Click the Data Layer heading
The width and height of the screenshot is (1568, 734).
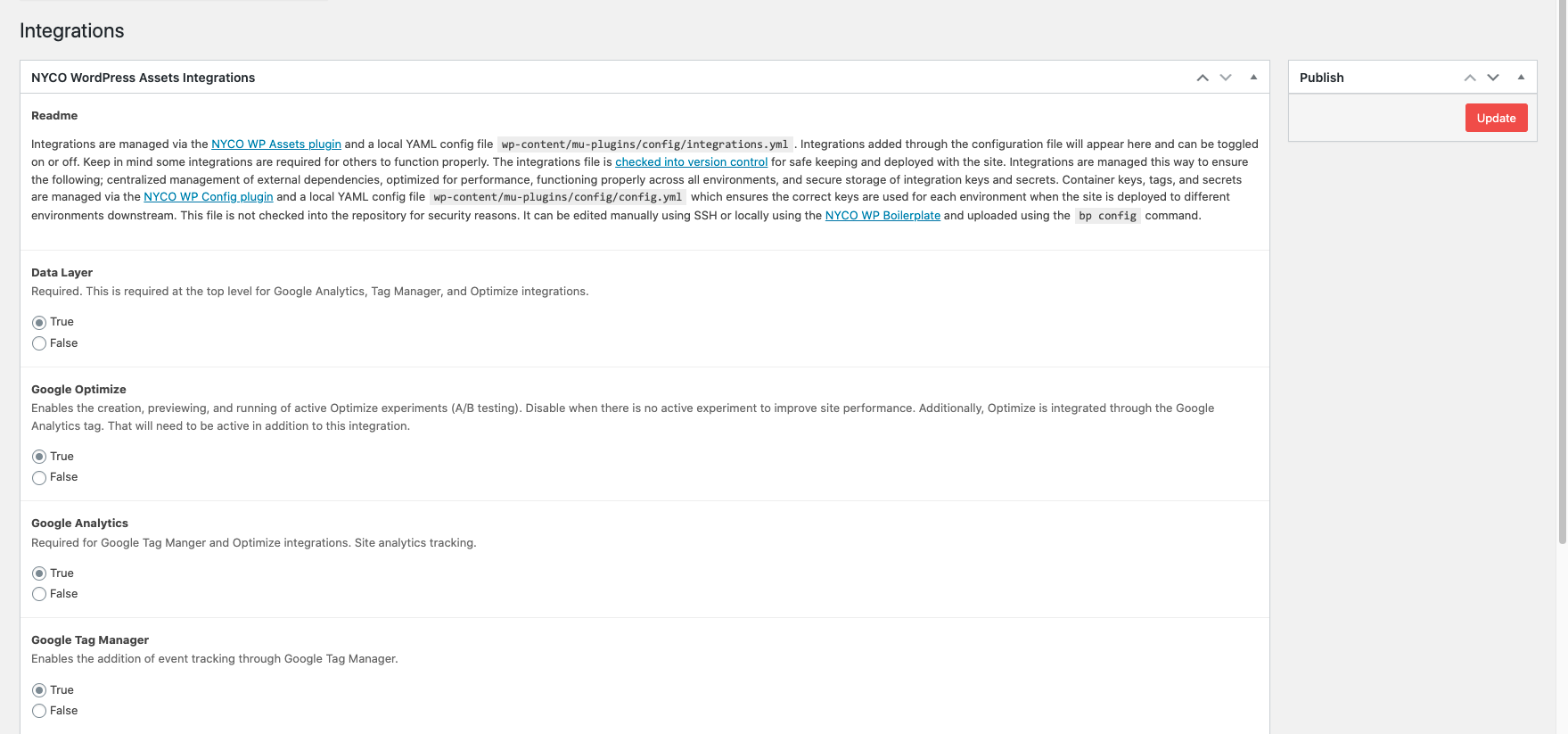[x=62, y=272]
